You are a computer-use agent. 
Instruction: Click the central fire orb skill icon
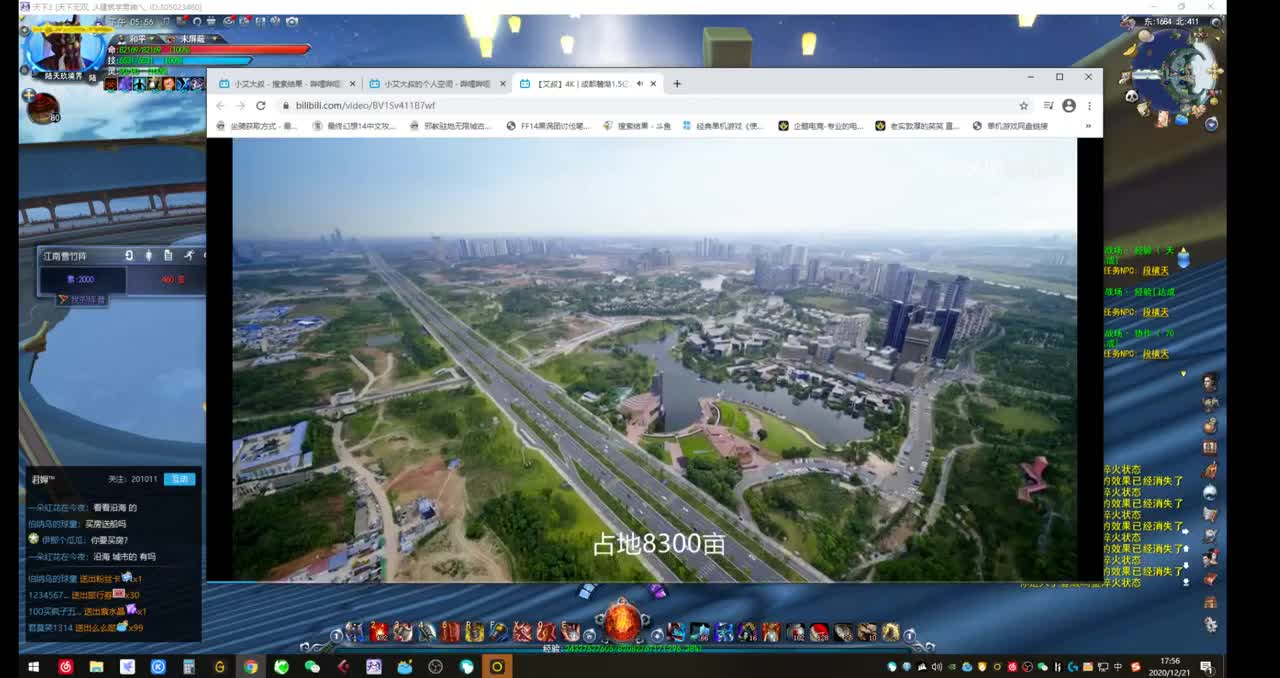622,622
